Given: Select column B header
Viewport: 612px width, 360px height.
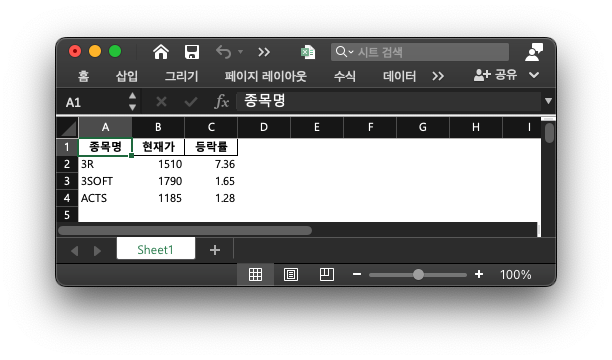Looking at the screenshot, I should pyautogui.click(x=158, y=127).
